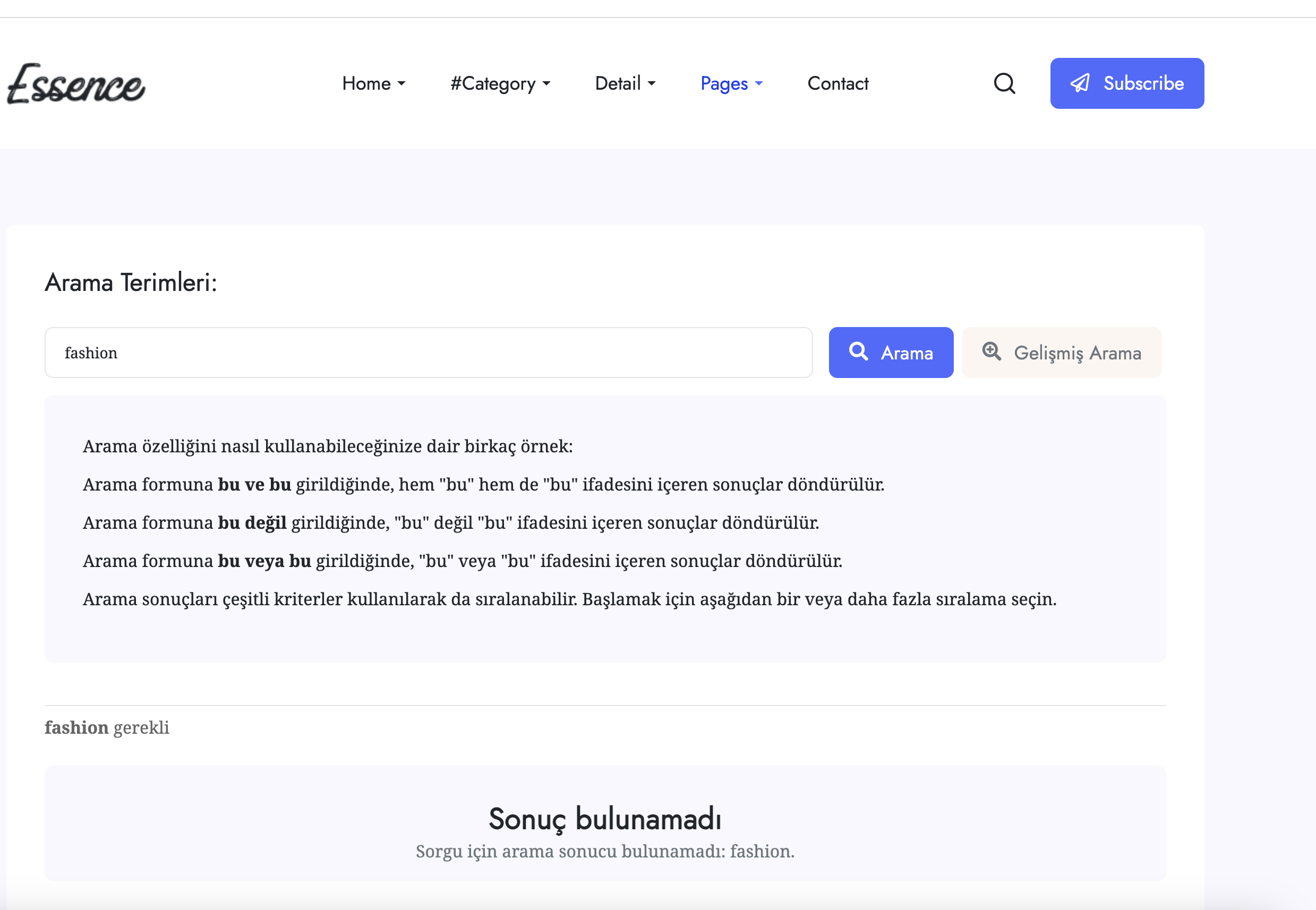Click the Sonuç bulunamadı heading
Screen dimensions: 1316x910
[x=604, y=819]
